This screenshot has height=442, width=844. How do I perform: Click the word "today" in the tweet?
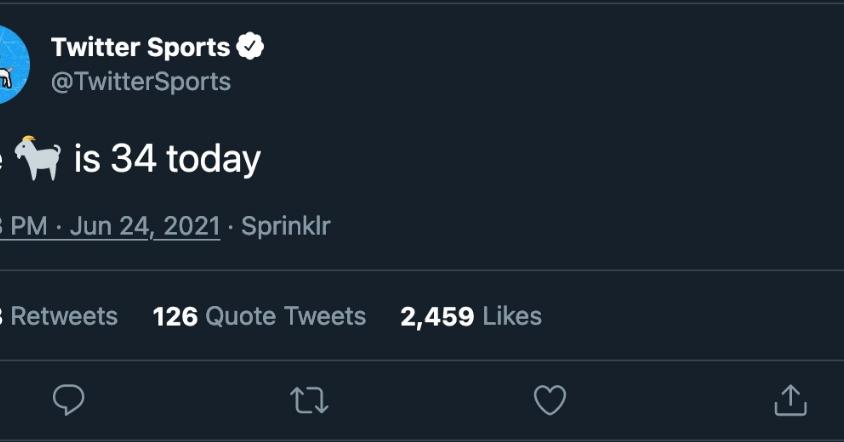[x=213, y=158]
